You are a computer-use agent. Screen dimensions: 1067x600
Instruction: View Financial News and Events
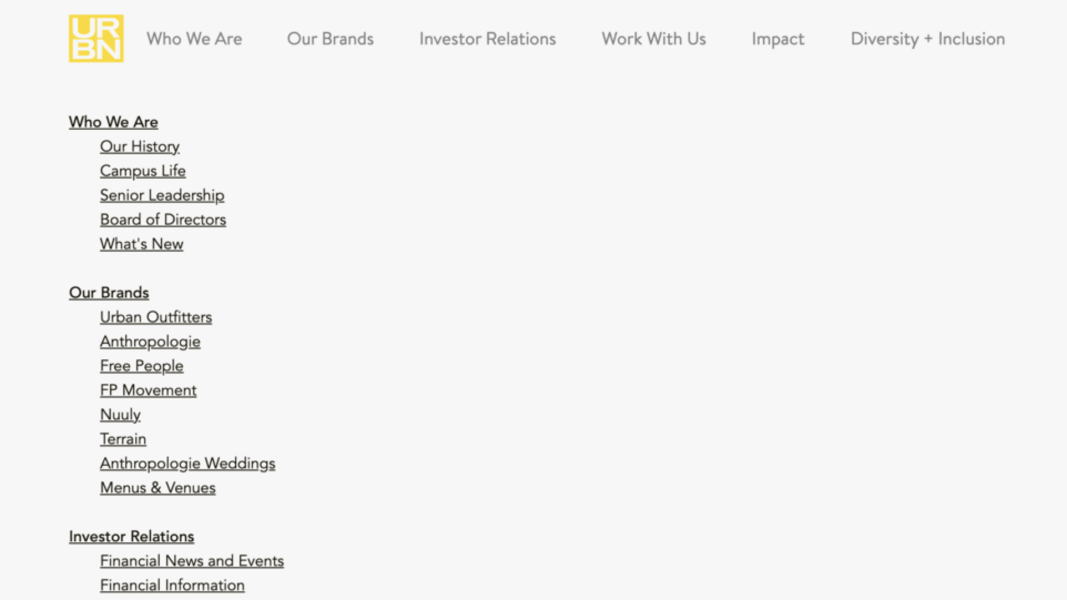[x=192, y=561]
